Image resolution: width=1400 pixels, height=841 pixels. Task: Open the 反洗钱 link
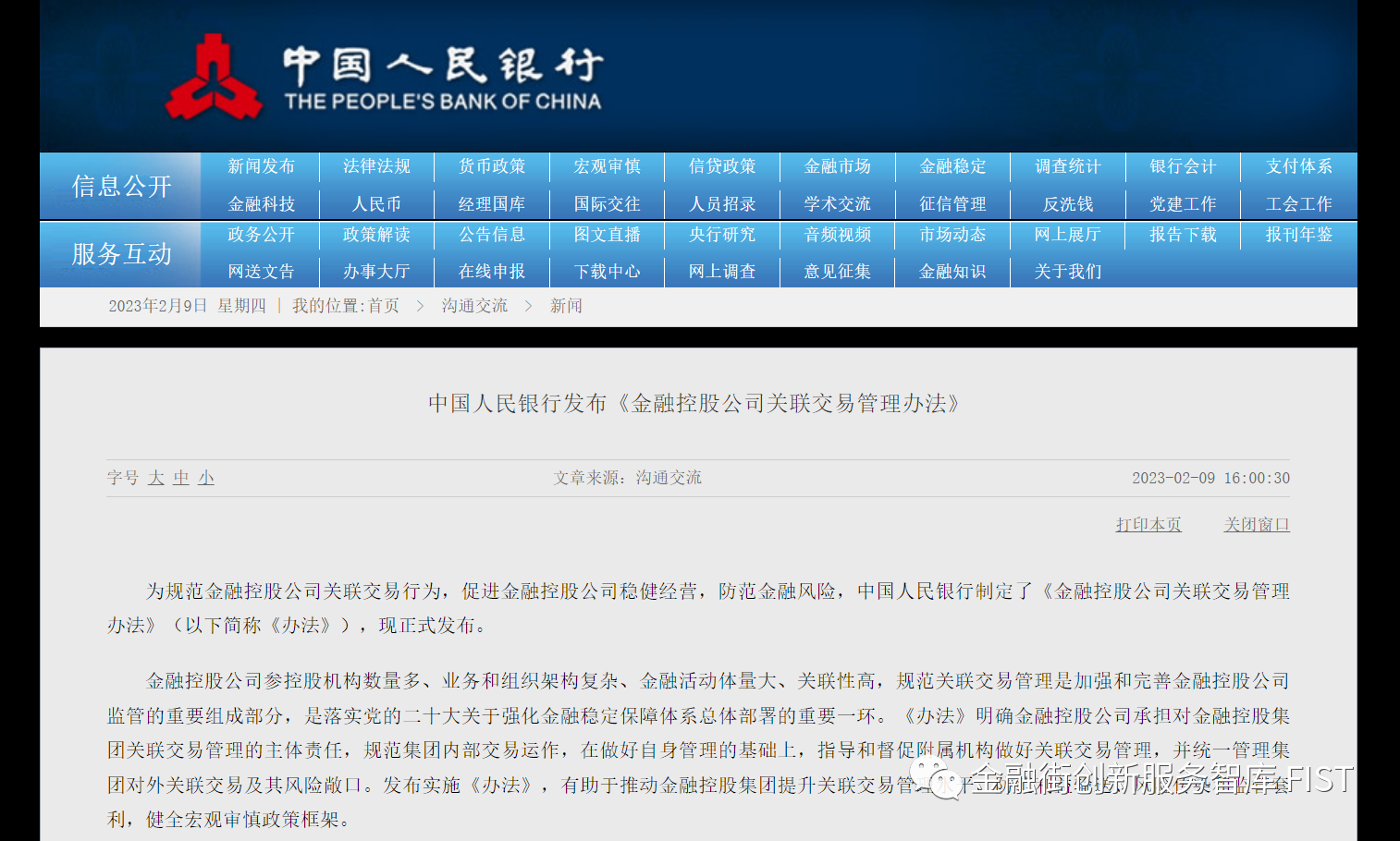pyautogui.click(x=1068, y=204)
